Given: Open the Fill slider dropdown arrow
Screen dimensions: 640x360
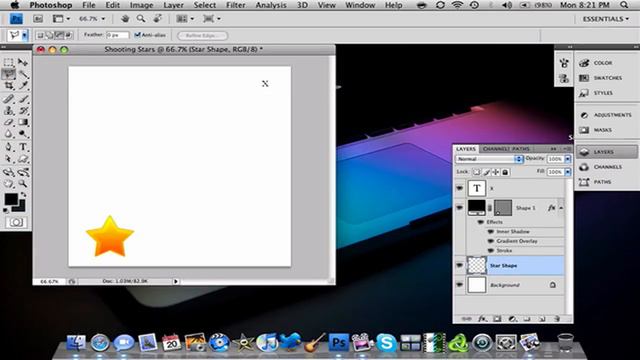Looking at the screenshot, I should click(568, 172).
